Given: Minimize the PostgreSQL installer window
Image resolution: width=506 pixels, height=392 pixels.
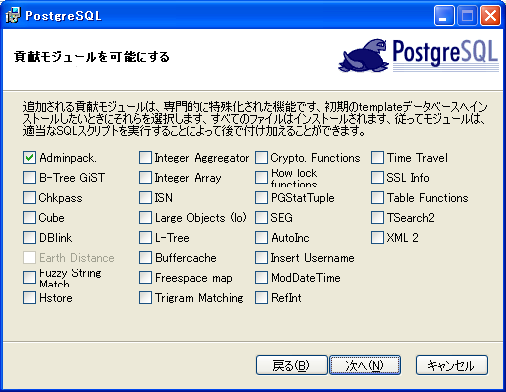Looking at the screenshot, I should [x=444, y=16].
